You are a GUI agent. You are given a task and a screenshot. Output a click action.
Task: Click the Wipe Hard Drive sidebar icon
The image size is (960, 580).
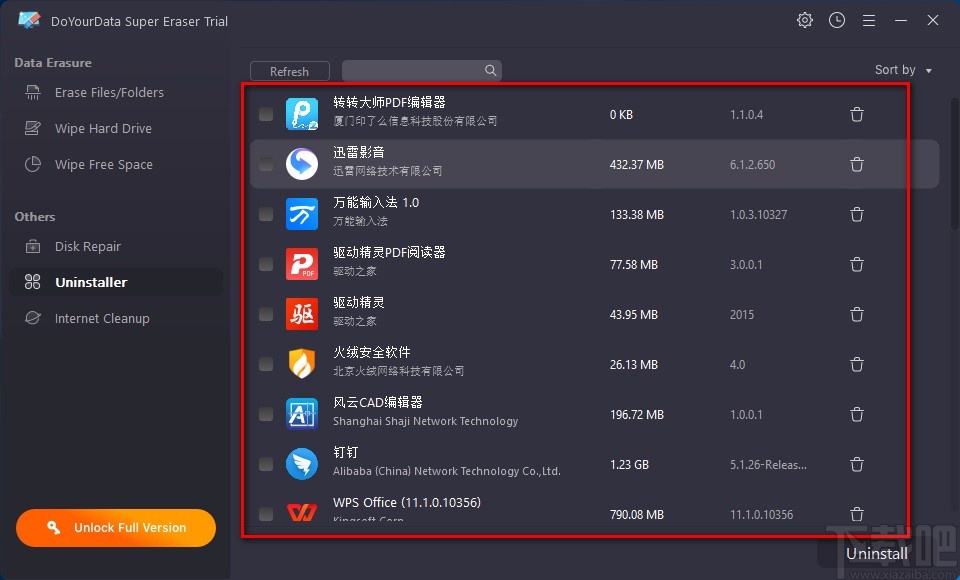pos(31,128)
